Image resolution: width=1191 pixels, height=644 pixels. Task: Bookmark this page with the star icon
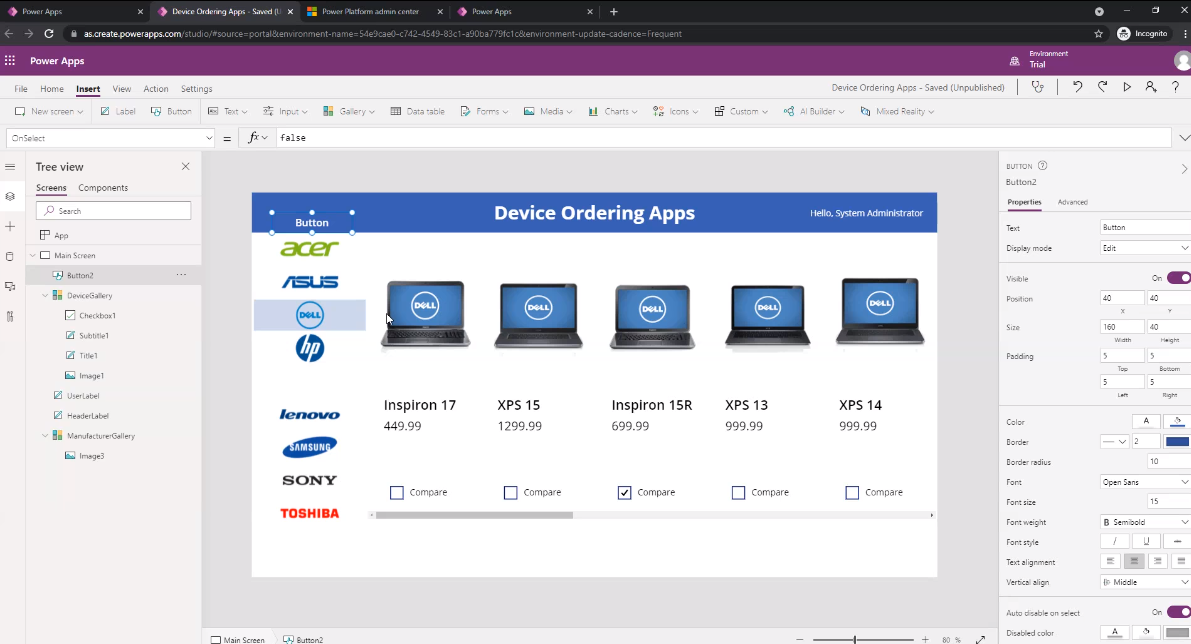[1098, 33]
